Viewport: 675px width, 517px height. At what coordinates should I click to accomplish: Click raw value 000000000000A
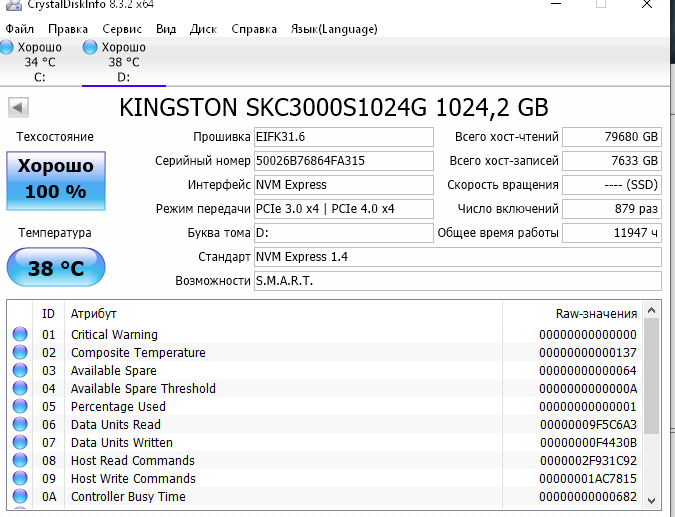click(588, 389)
